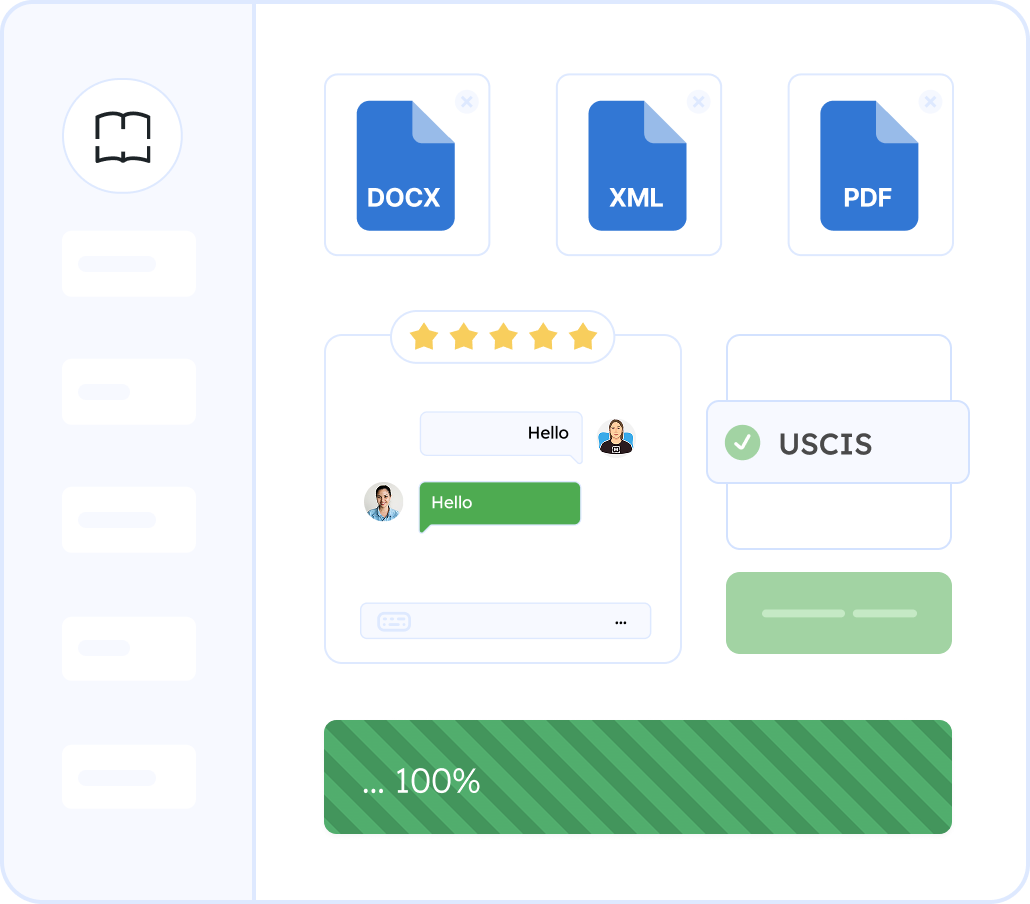Remove the XML file card
This screenshot has height=904, width=1030.
coord(698,101)
